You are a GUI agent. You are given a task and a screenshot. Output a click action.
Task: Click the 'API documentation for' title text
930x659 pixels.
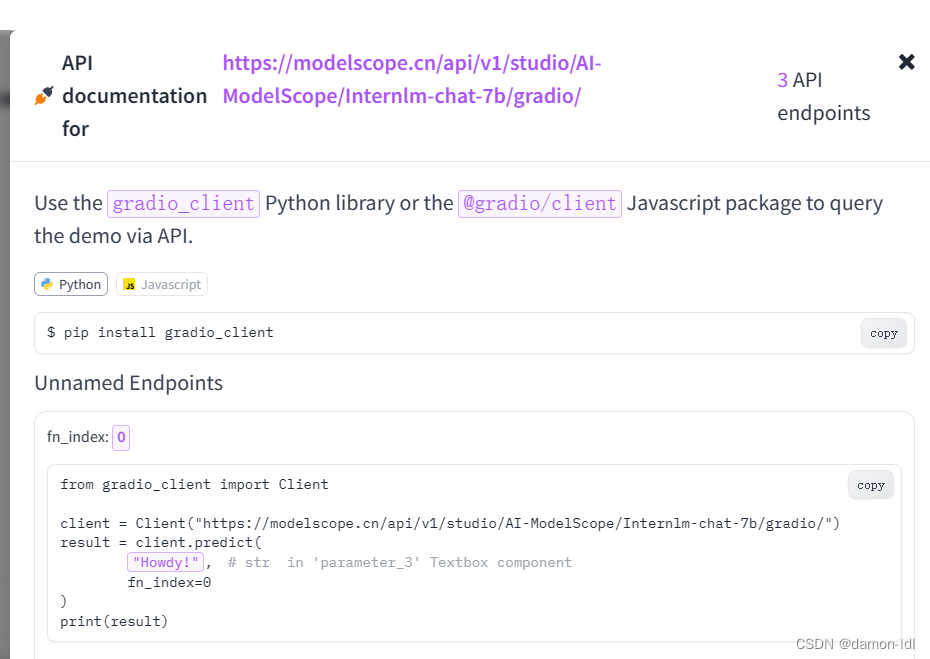tap(135, 96)
